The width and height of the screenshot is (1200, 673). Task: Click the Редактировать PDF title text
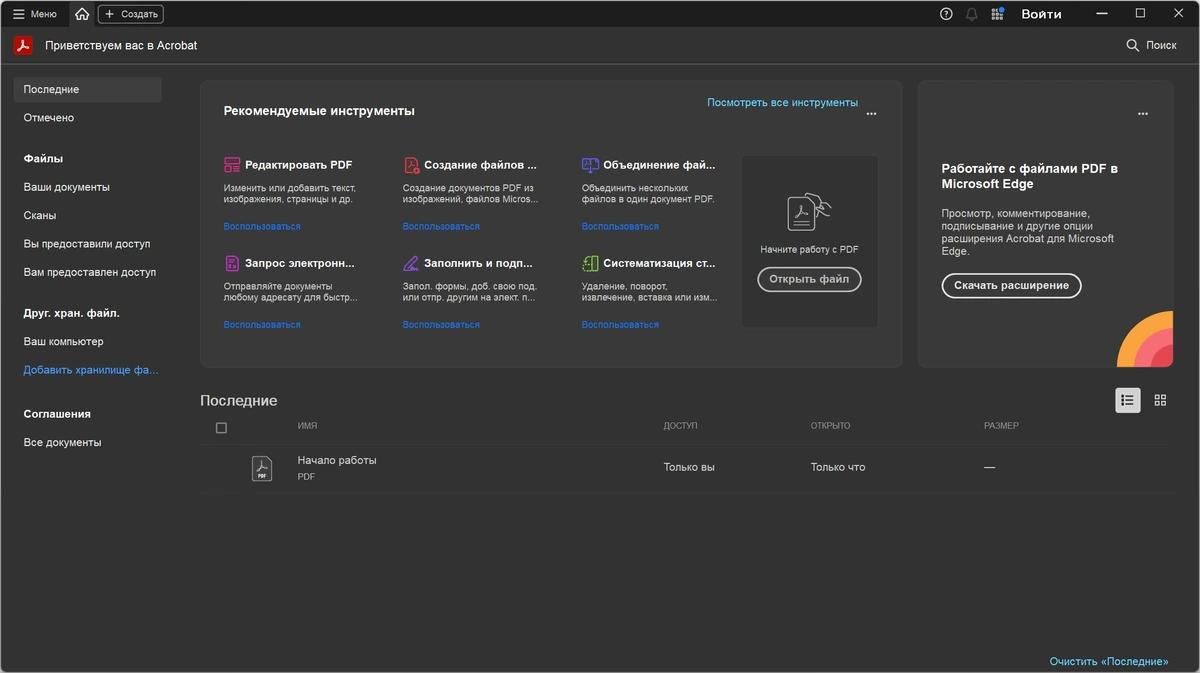point(299,165)
